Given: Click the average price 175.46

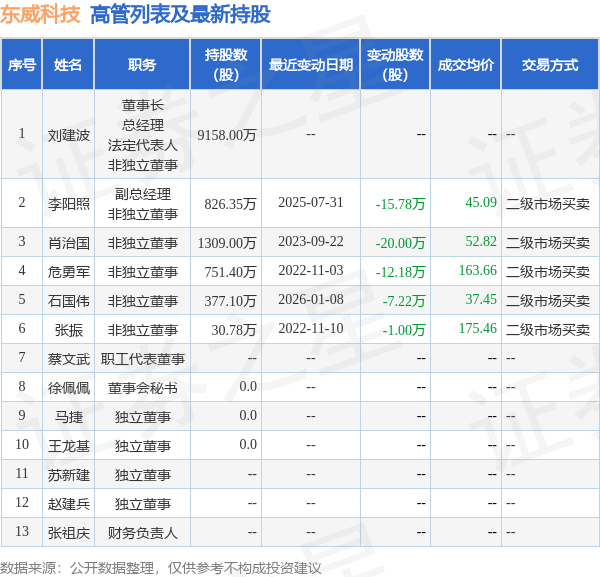Looking at the screenshot, I should click(x=478, y=329).
